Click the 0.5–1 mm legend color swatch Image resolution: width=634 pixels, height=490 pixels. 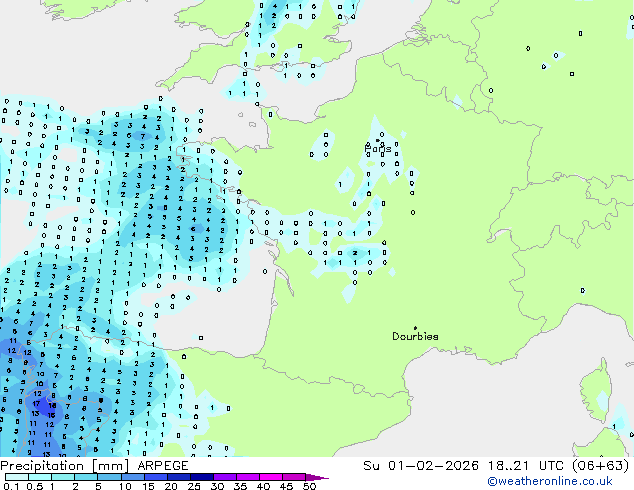40,477
